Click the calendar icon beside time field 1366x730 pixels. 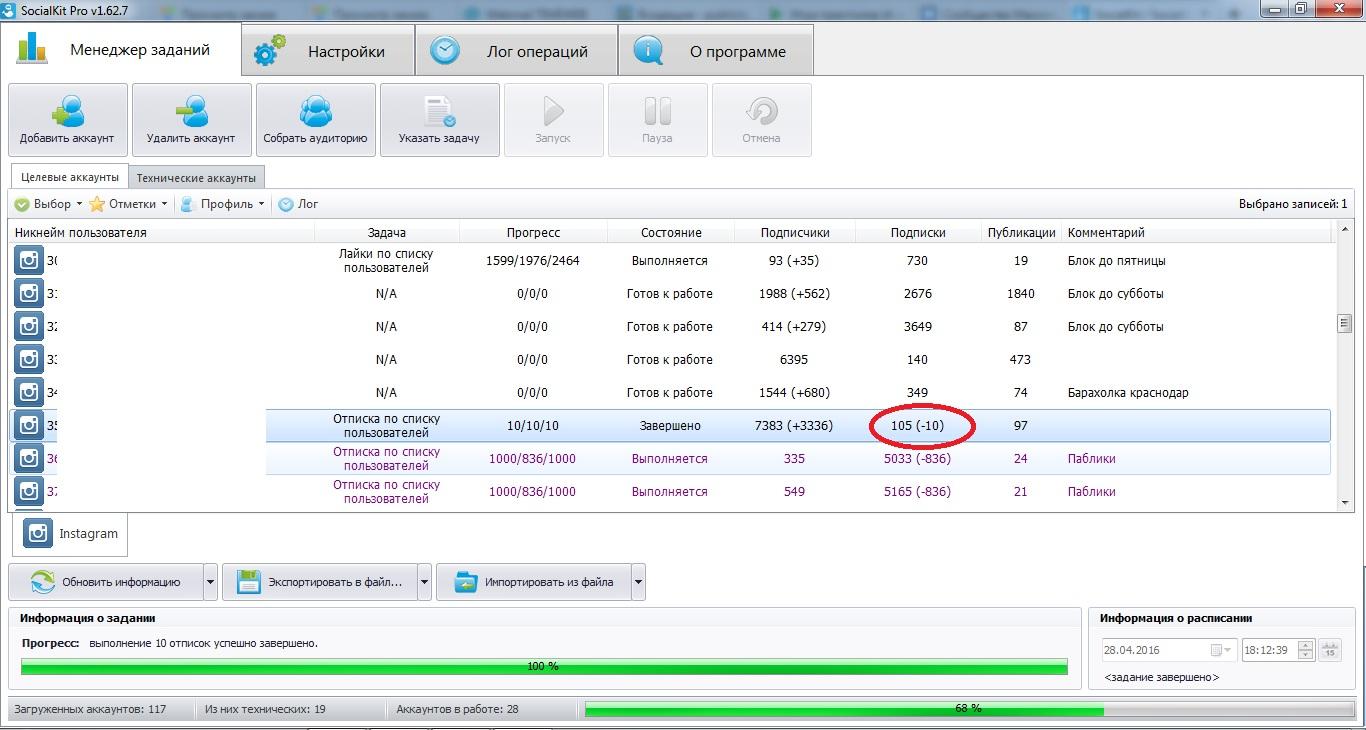pyautogui.click(x=1329, y=650)
